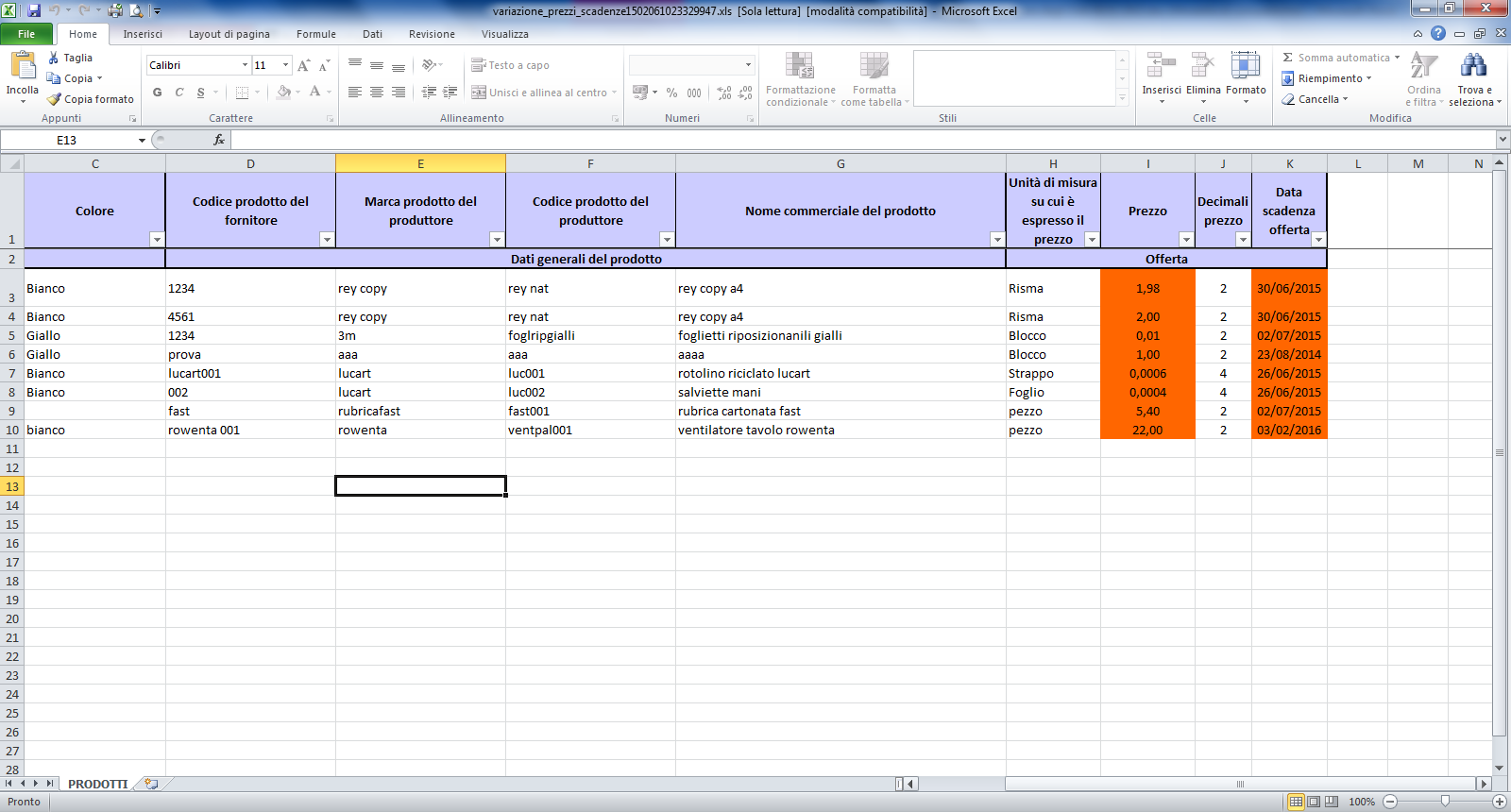The height and width of the screenshot is (812, 1511).
Task: Switch to Revisione ribbon tab
Action: click(x=432, y=34)
